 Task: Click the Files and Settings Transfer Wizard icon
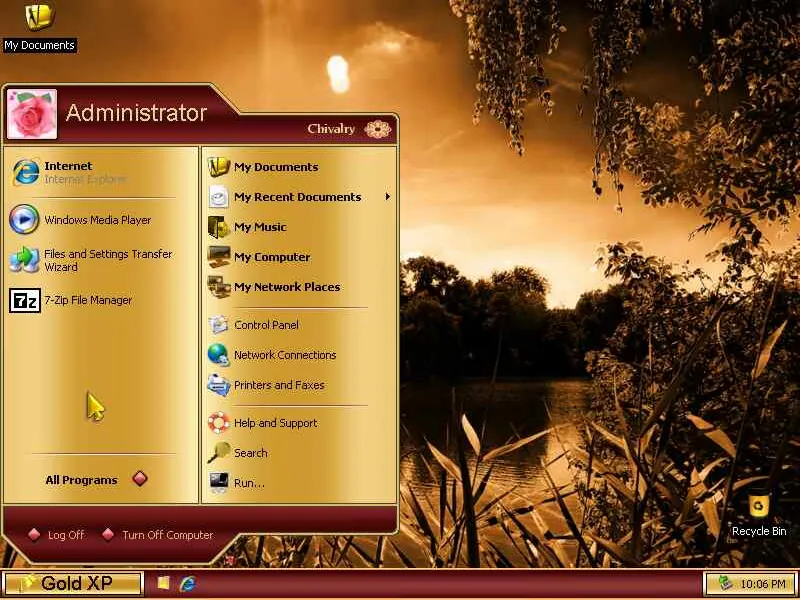tap(24, 260)
